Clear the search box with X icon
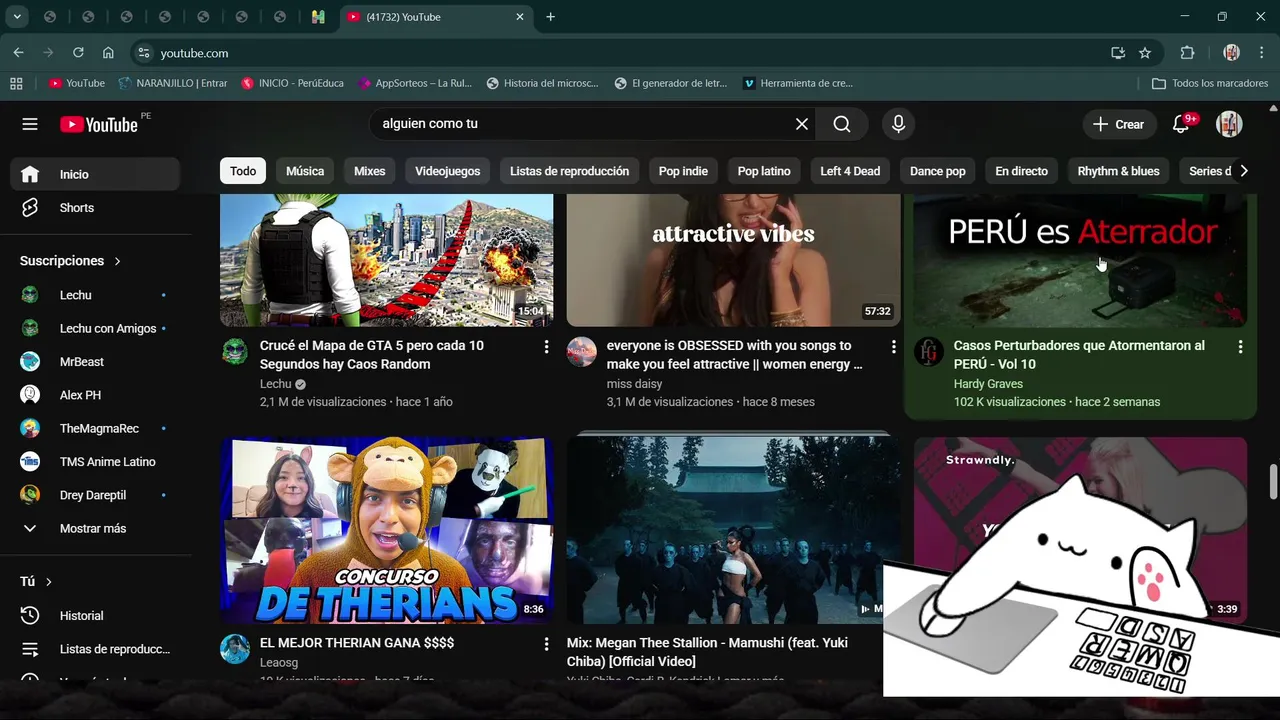The height and width of the screenshot is (720, 1280). tap(802, 124)
